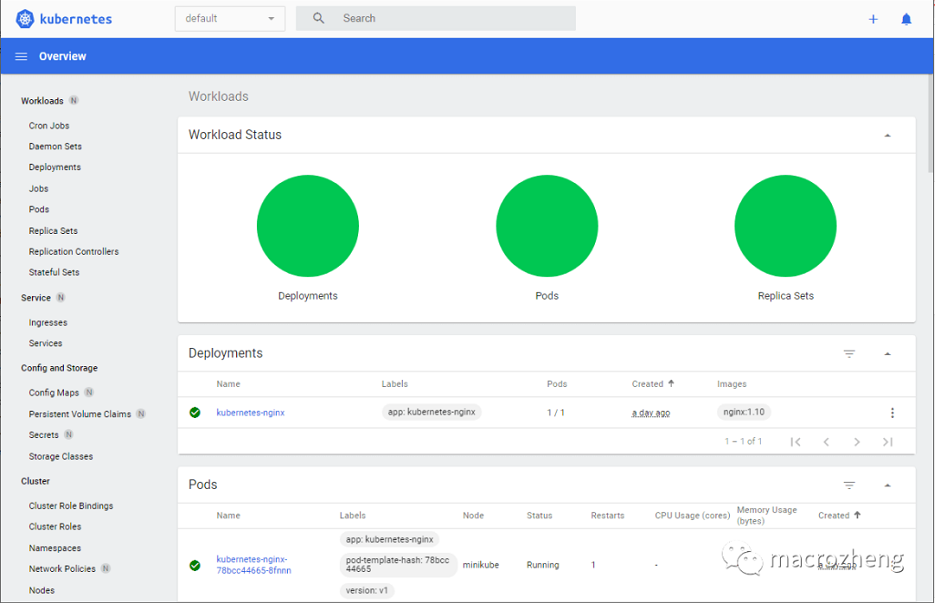Screen dimensions: 935x603
Task: Click the green Pods status circle
Action: tap(547, 226)
